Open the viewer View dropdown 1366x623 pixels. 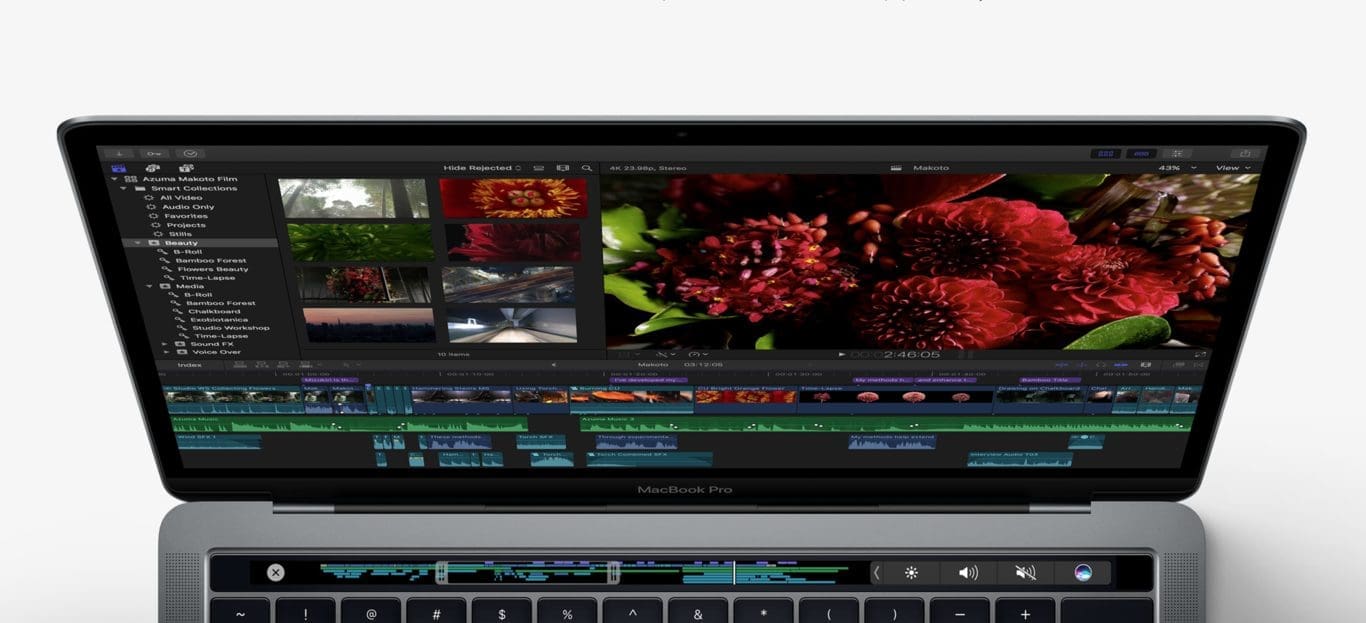coord(1231,168)
